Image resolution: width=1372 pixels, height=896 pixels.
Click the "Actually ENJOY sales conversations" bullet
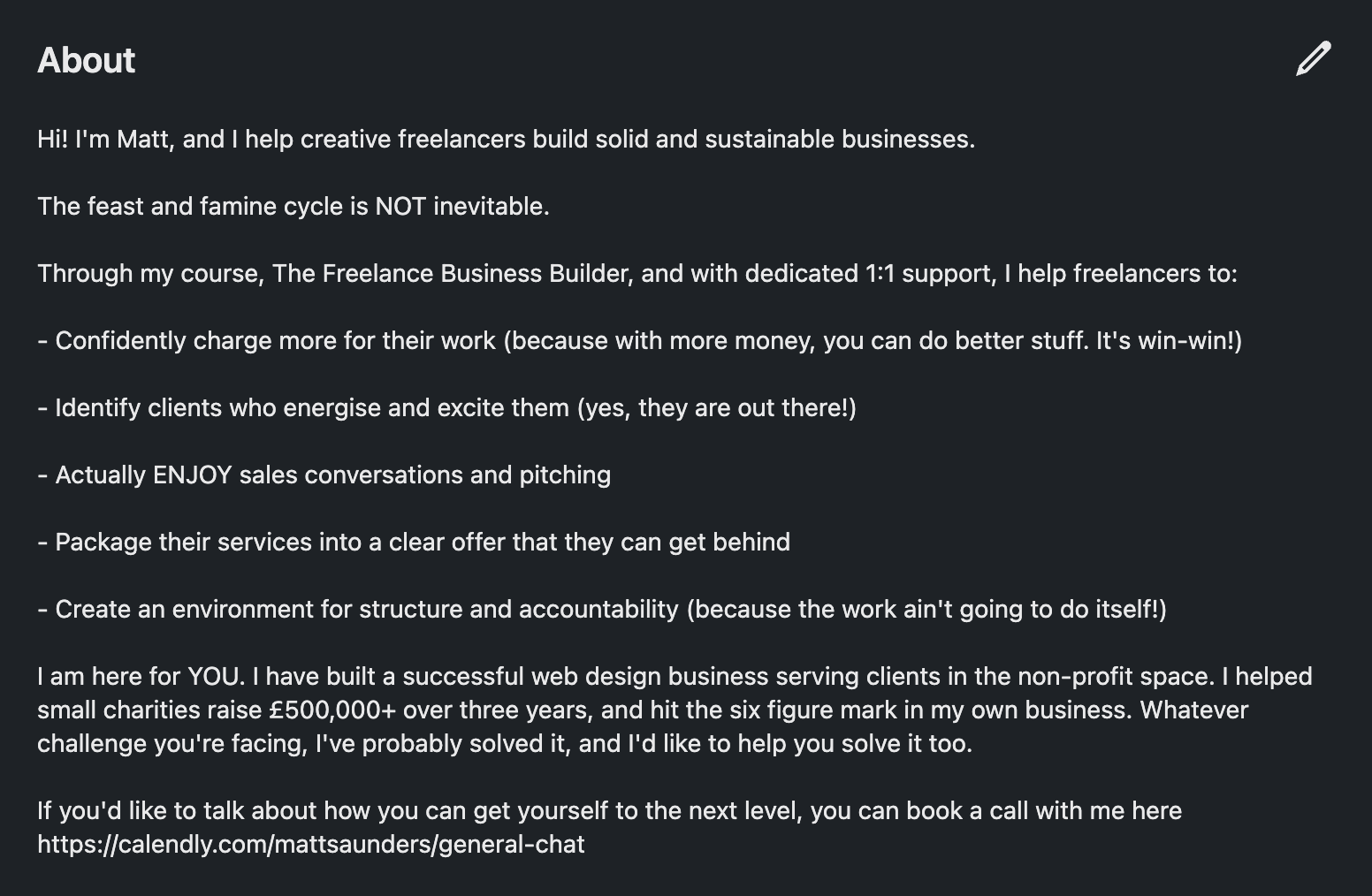coord(324,475)
